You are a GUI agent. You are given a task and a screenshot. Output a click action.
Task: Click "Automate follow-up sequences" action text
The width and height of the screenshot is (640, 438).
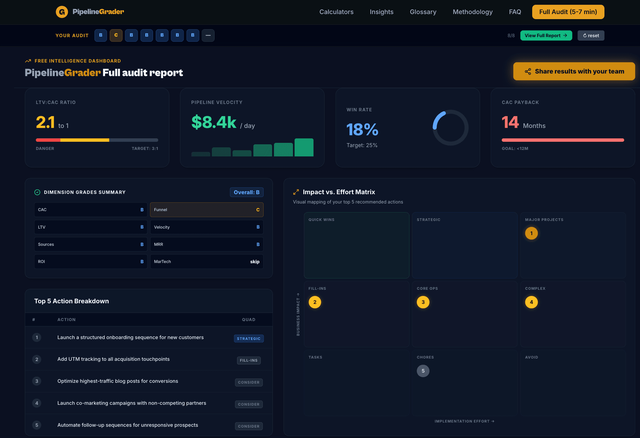point(127,425)
